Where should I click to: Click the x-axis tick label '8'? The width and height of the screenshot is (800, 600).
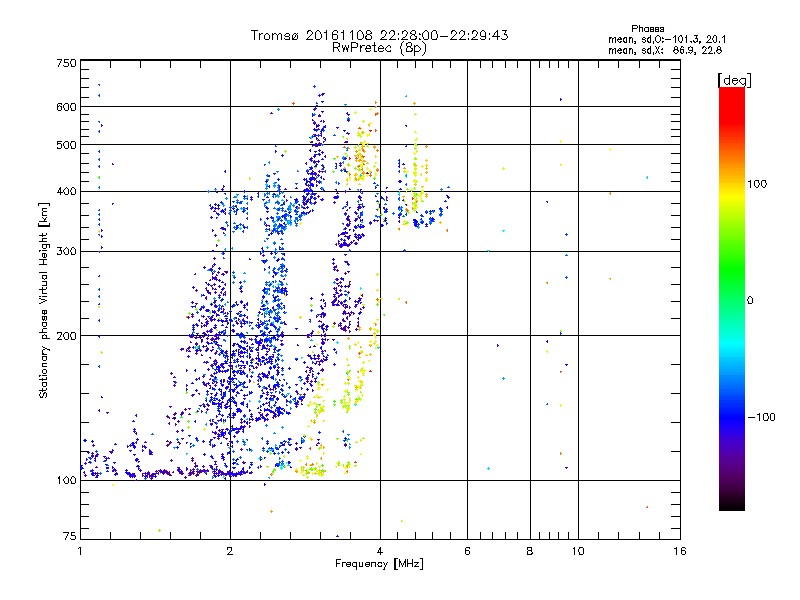point(530,551)
